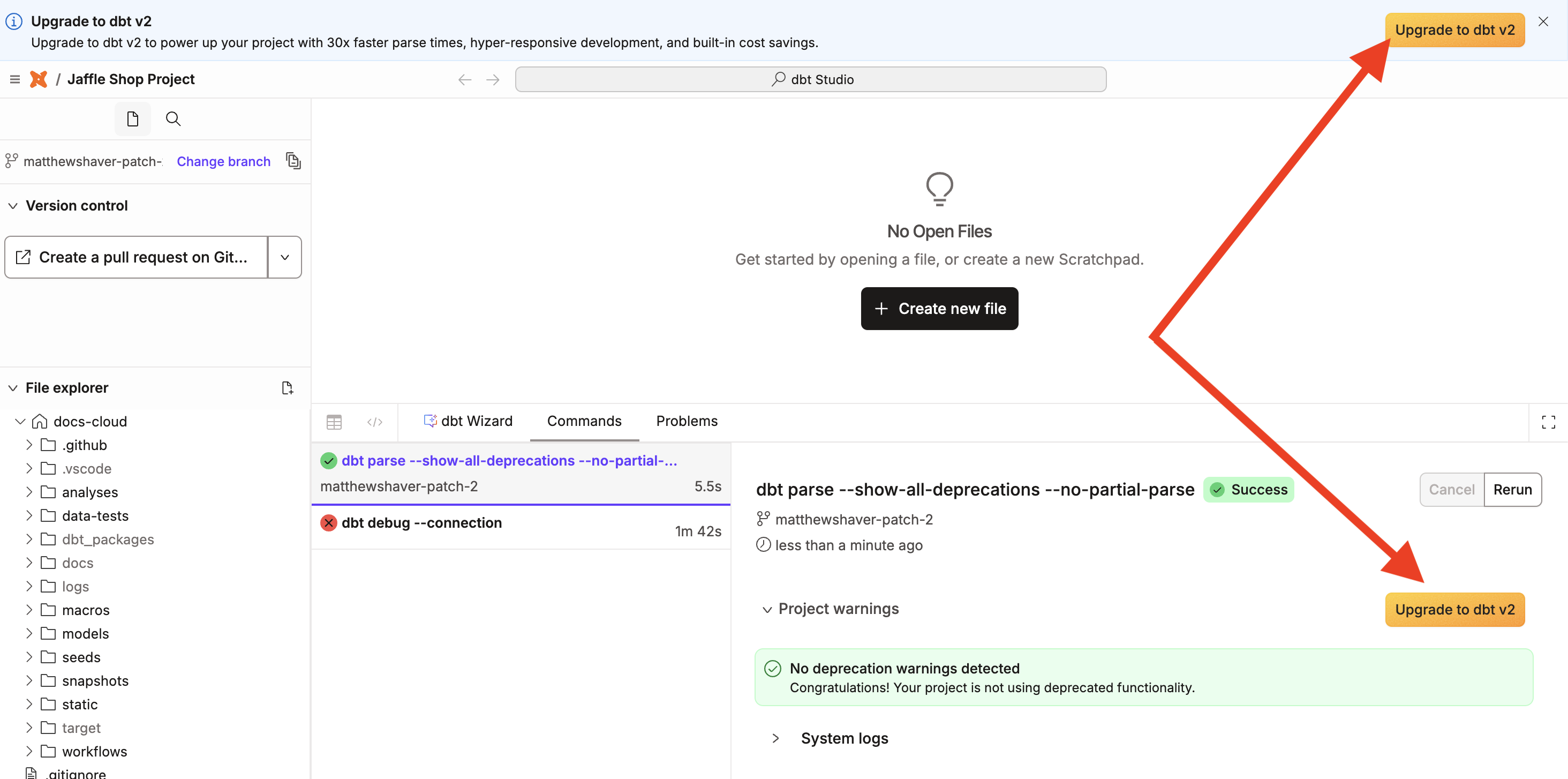Screen dimensions: 1568x779
Task: Select the seeds folder
Action: [81, 657]
